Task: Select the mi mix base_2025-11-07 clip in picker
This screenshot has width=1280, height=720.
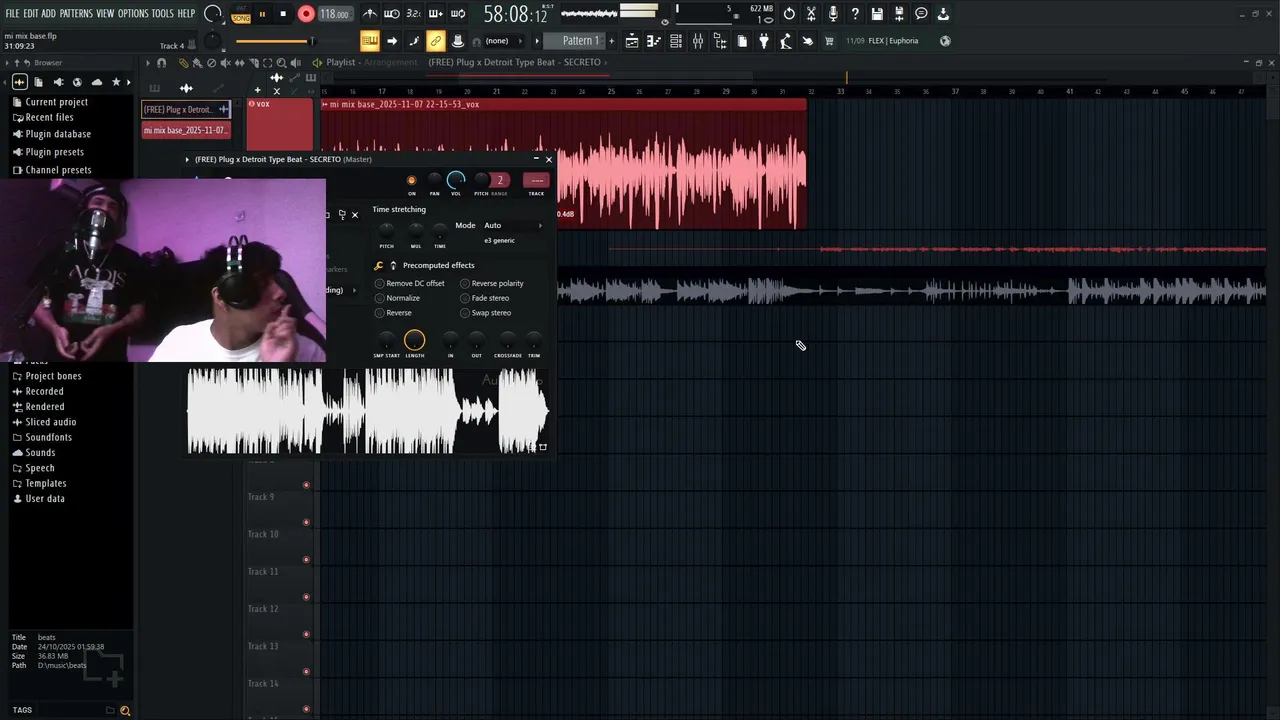Action: (x=186, y=130)
